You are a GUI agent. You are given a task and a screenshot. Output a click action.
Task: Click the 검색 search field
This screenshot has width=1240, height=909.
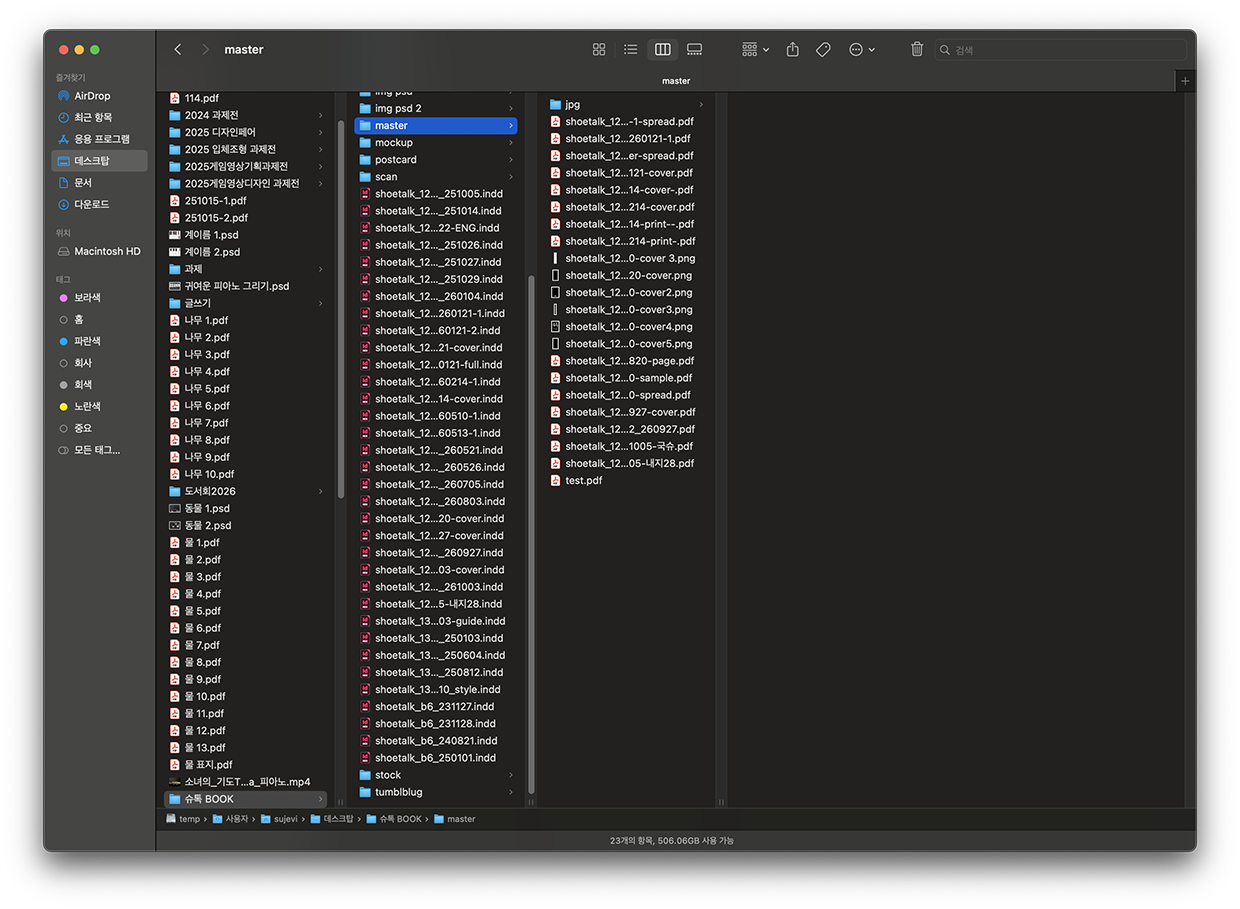[1061, 49]
